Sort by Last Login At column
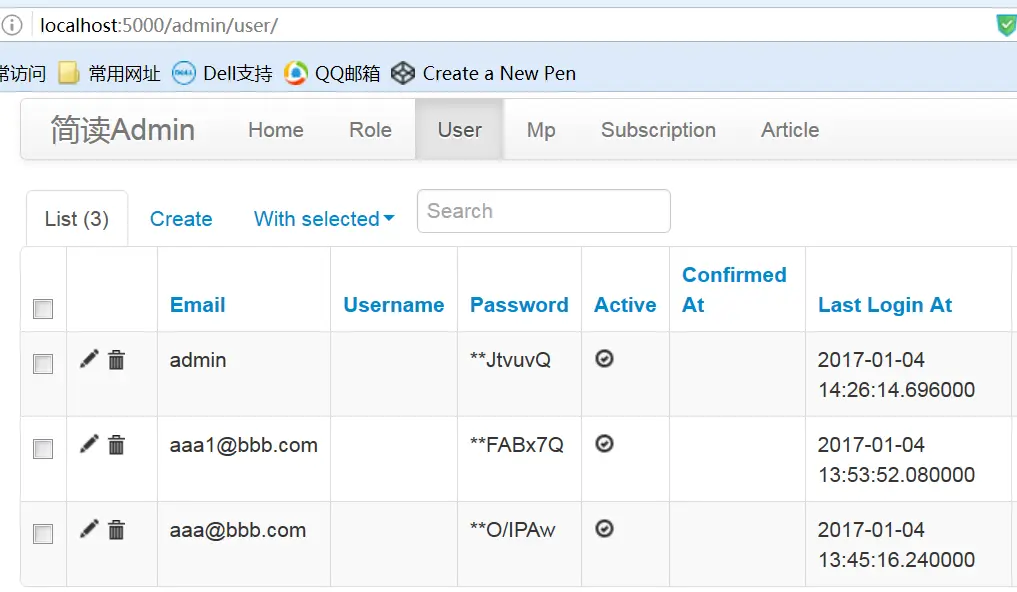Screen dimensions: 1017x592 pos(885,305)
